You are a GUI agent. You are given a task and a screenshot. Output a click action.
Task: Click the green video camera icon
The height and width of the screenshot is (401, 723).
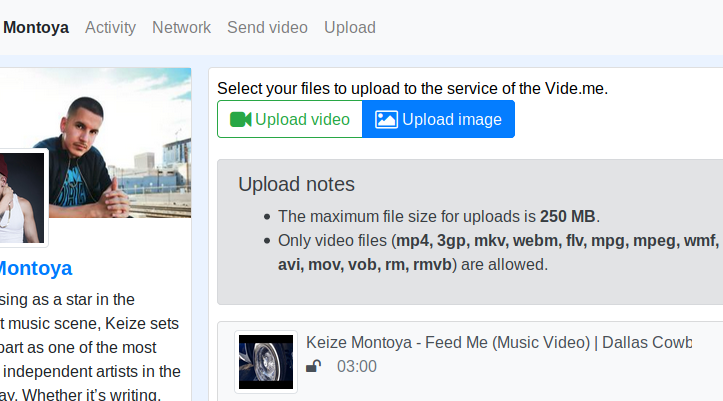[240, 119]
